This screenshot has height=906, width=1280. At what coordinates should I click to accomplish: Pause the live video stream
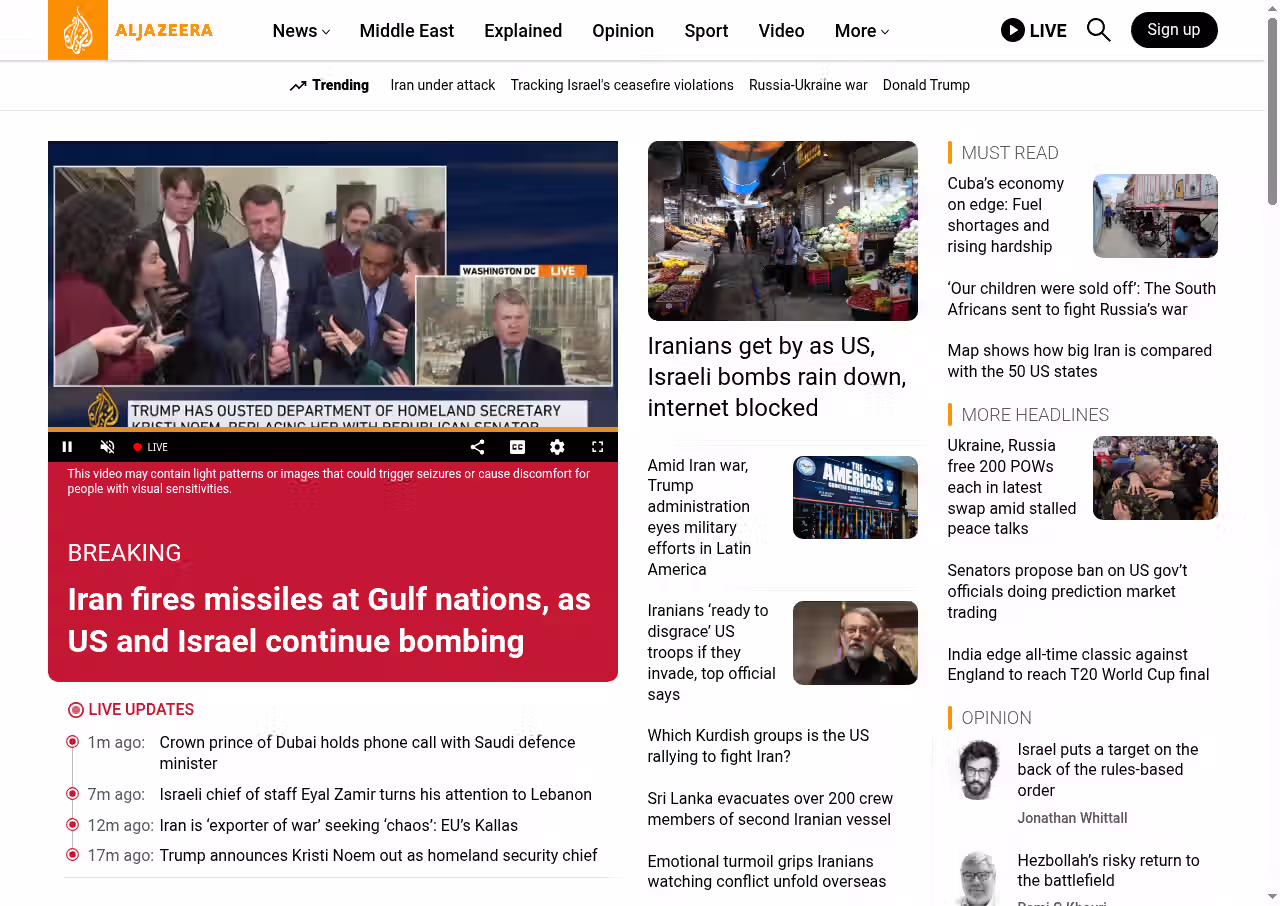pyautogui.click(x=68, y=447)
